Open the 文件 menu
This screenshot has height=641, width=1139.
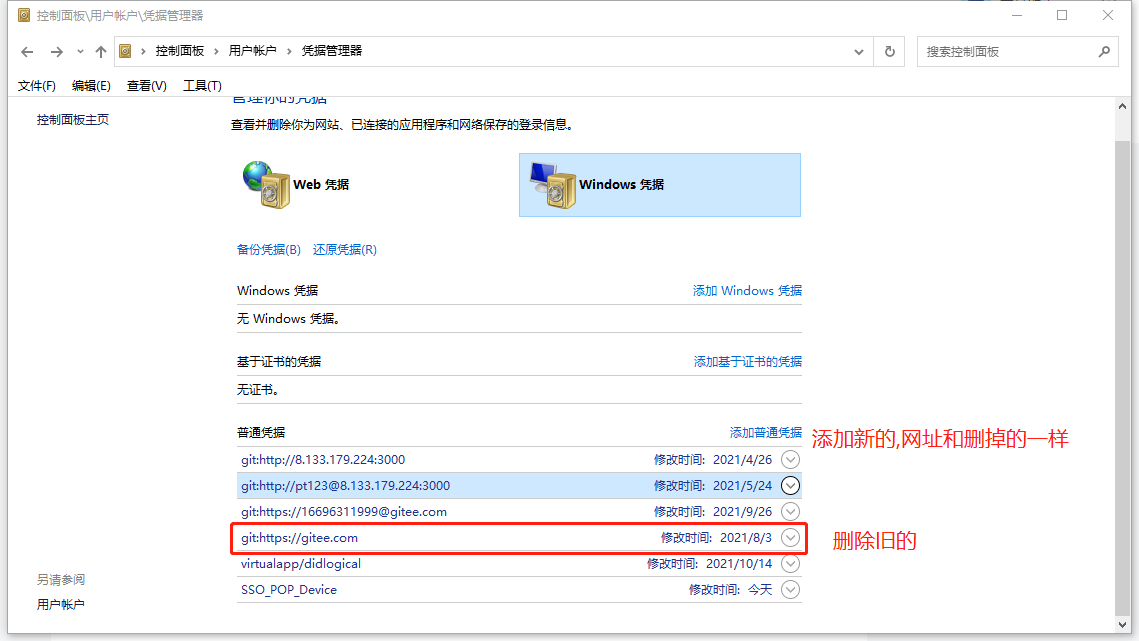[37, 85]
